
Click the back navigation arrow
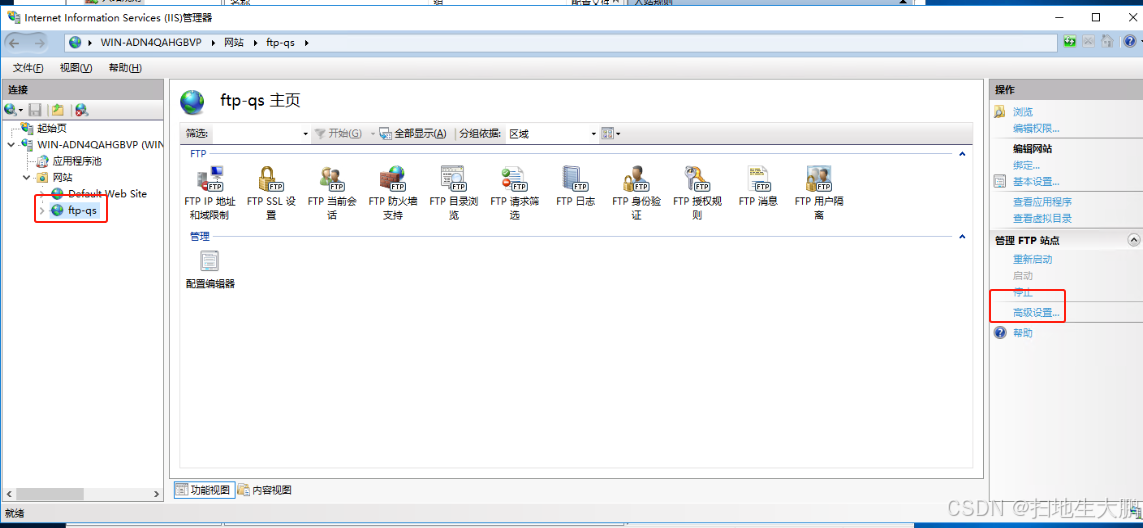[17, 42]
